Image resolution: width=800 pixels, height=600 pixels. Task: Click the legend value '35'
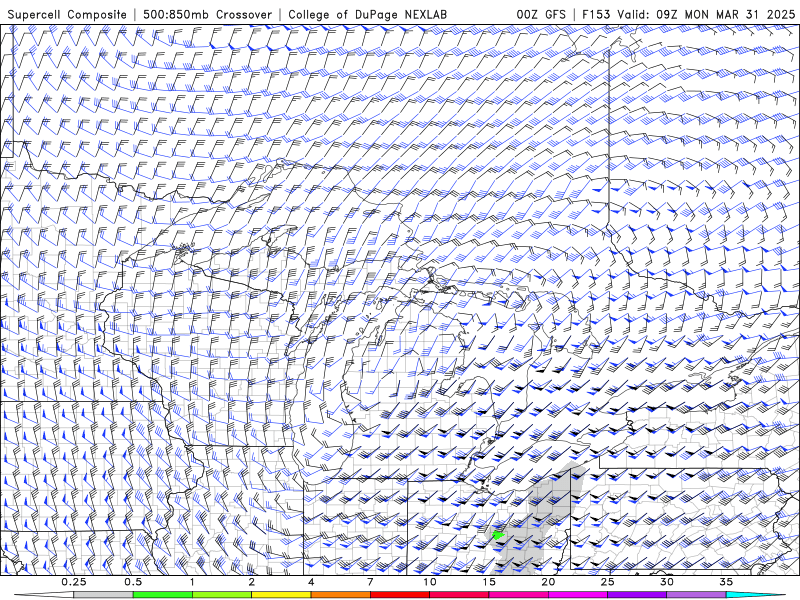(726, 582)
